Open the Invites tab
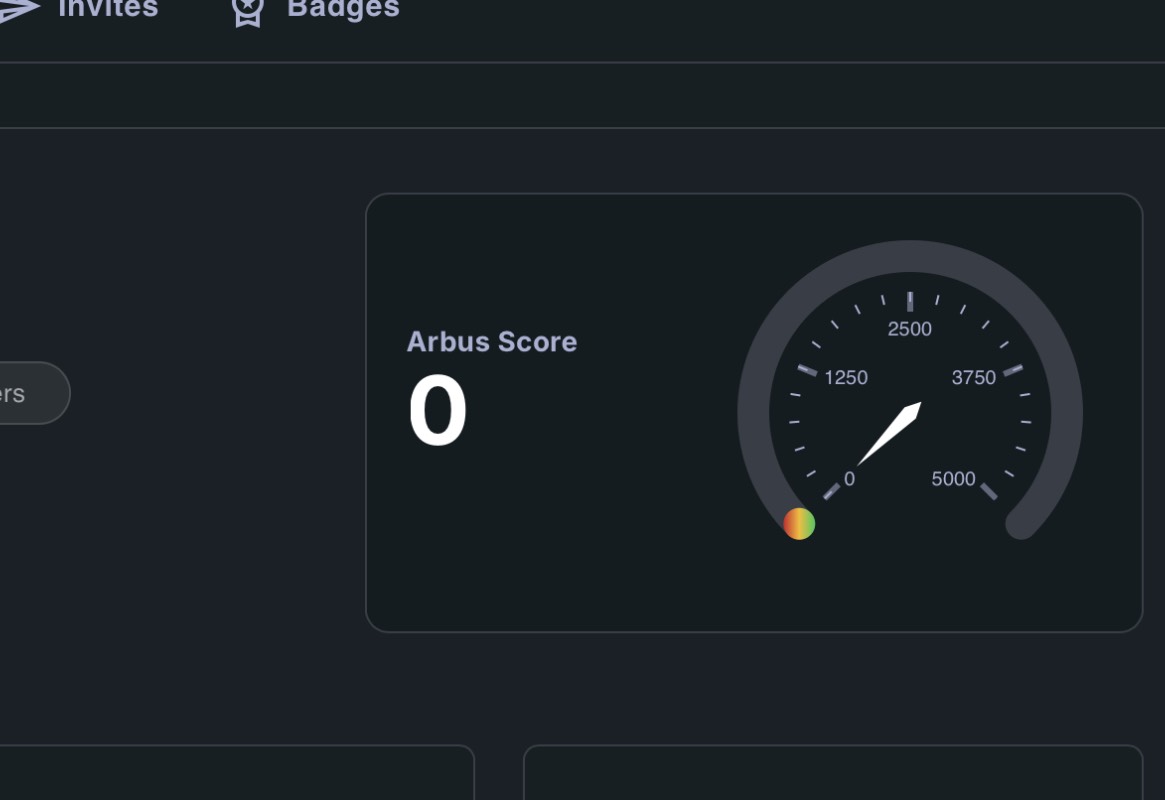The image size is (1165, 800). [x=108, y=9]
